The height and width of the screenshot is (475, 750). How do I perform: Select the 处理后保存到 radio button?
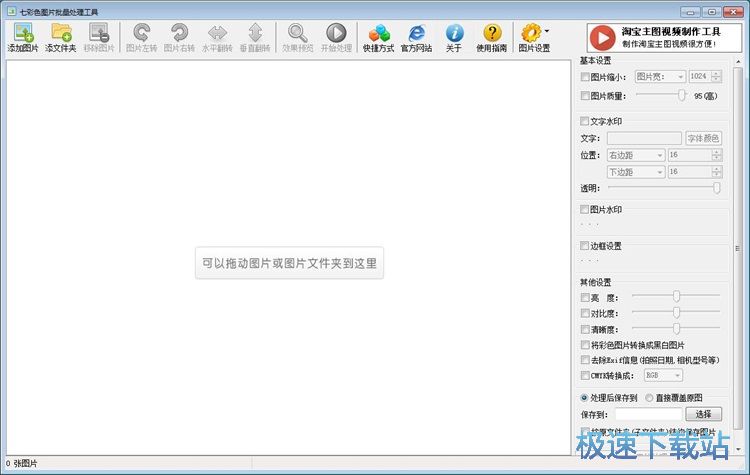tap(584, 398)
